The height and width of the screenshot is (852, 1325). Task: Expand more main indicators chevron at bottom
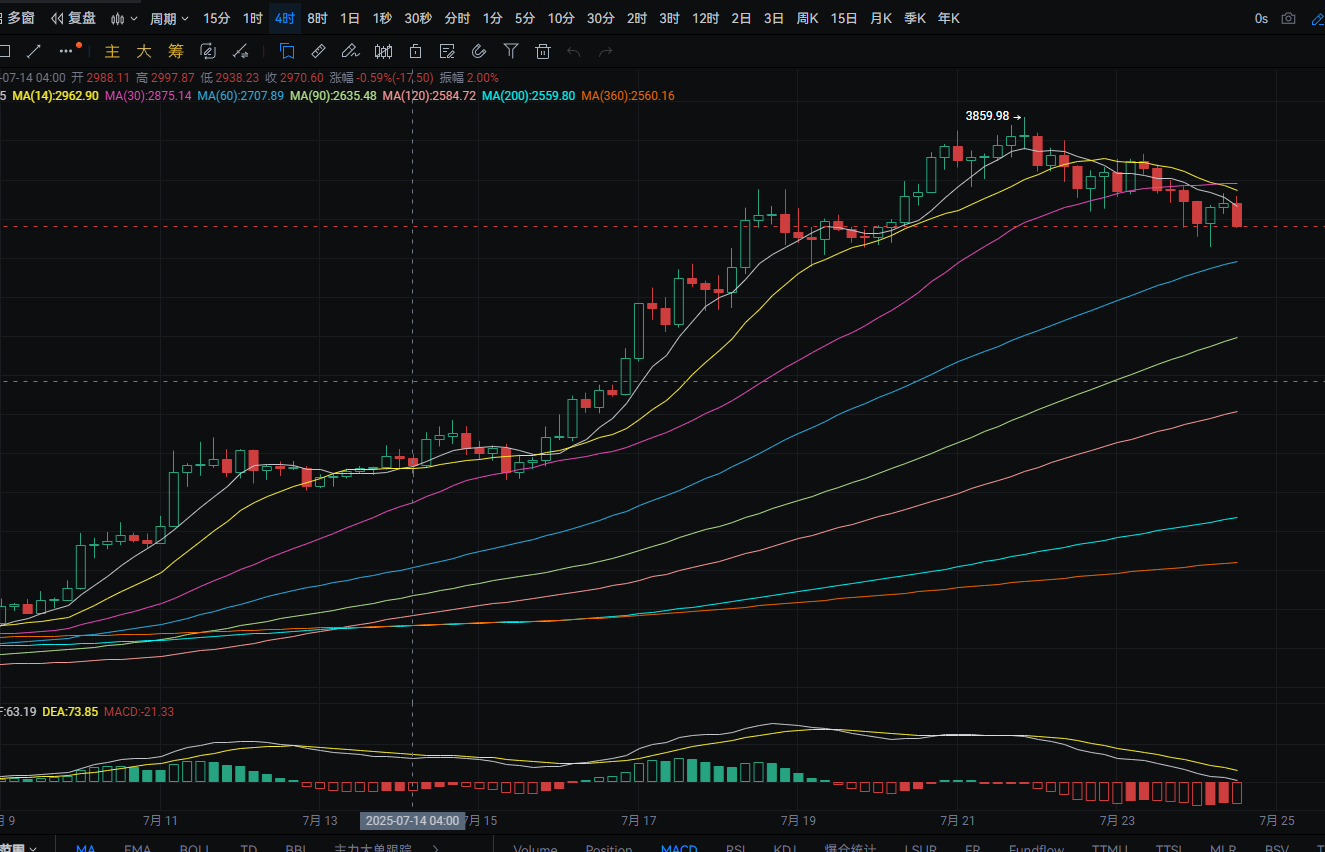[435, 849]
